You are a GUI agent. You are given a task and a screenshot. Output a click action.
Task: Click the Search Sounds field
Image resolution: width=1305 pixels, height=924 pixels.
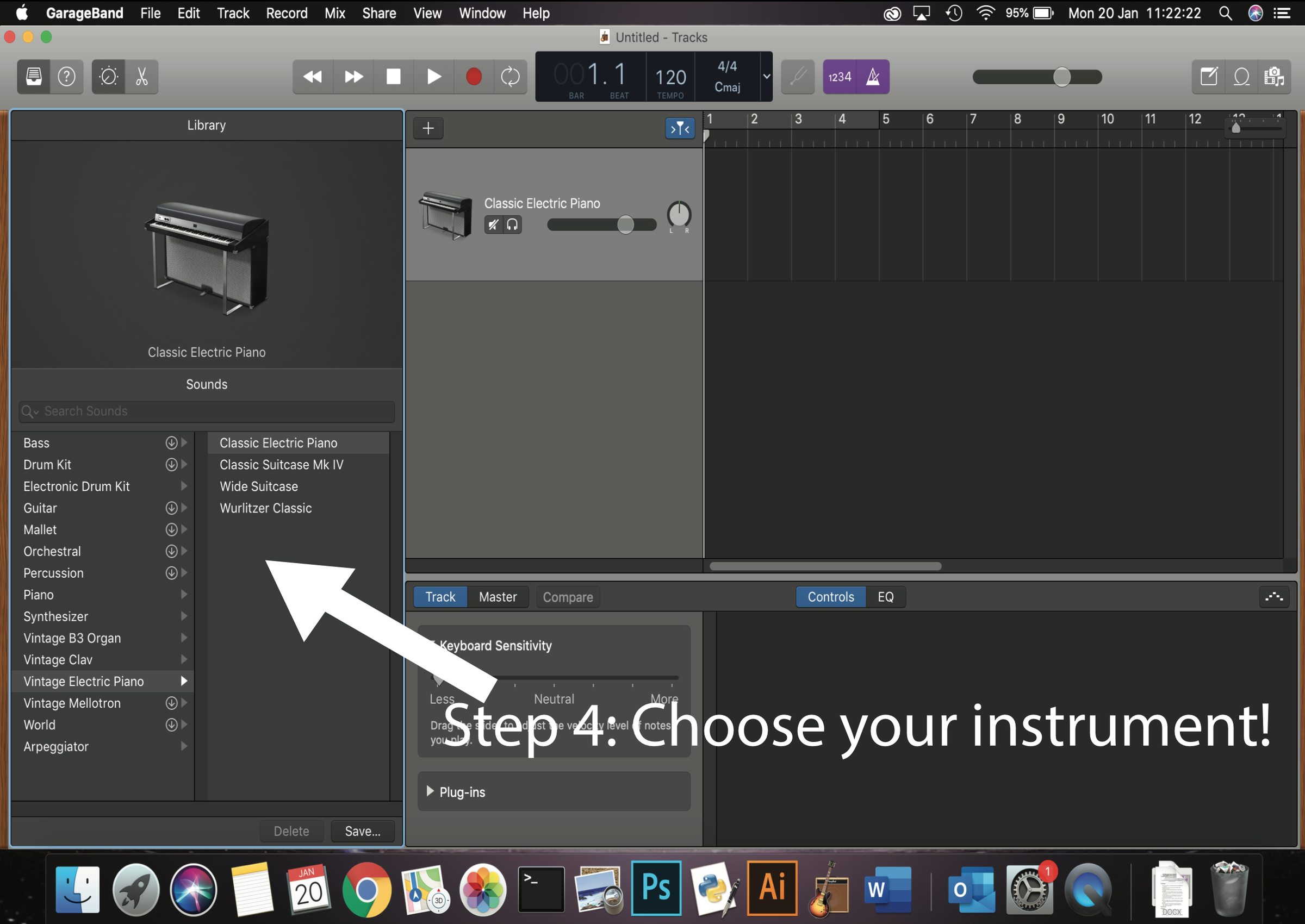click(x=206, y=411)
